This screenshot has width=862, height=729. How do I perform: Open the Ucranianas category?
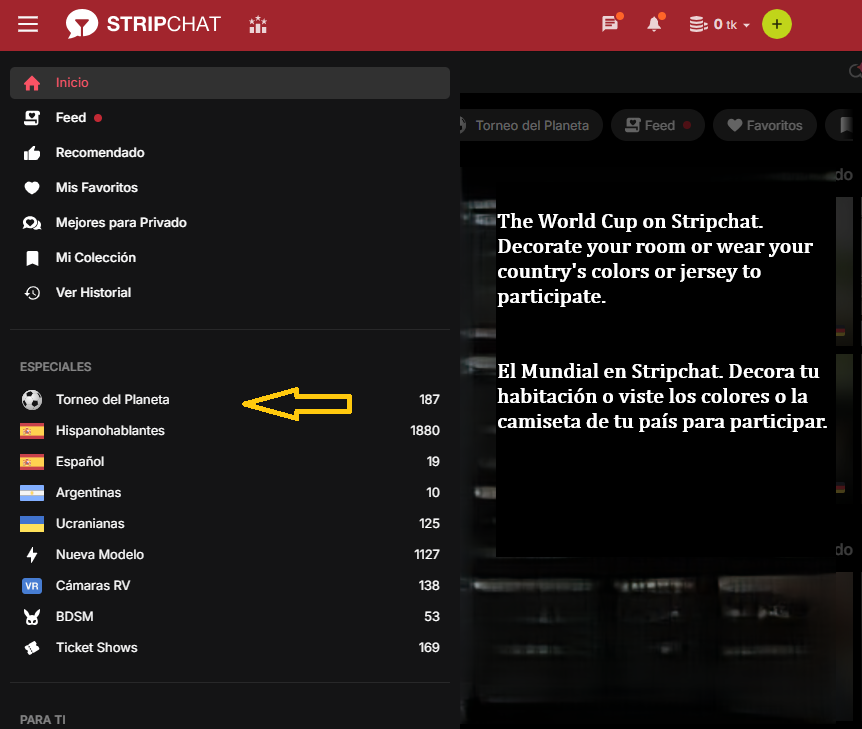230,523
